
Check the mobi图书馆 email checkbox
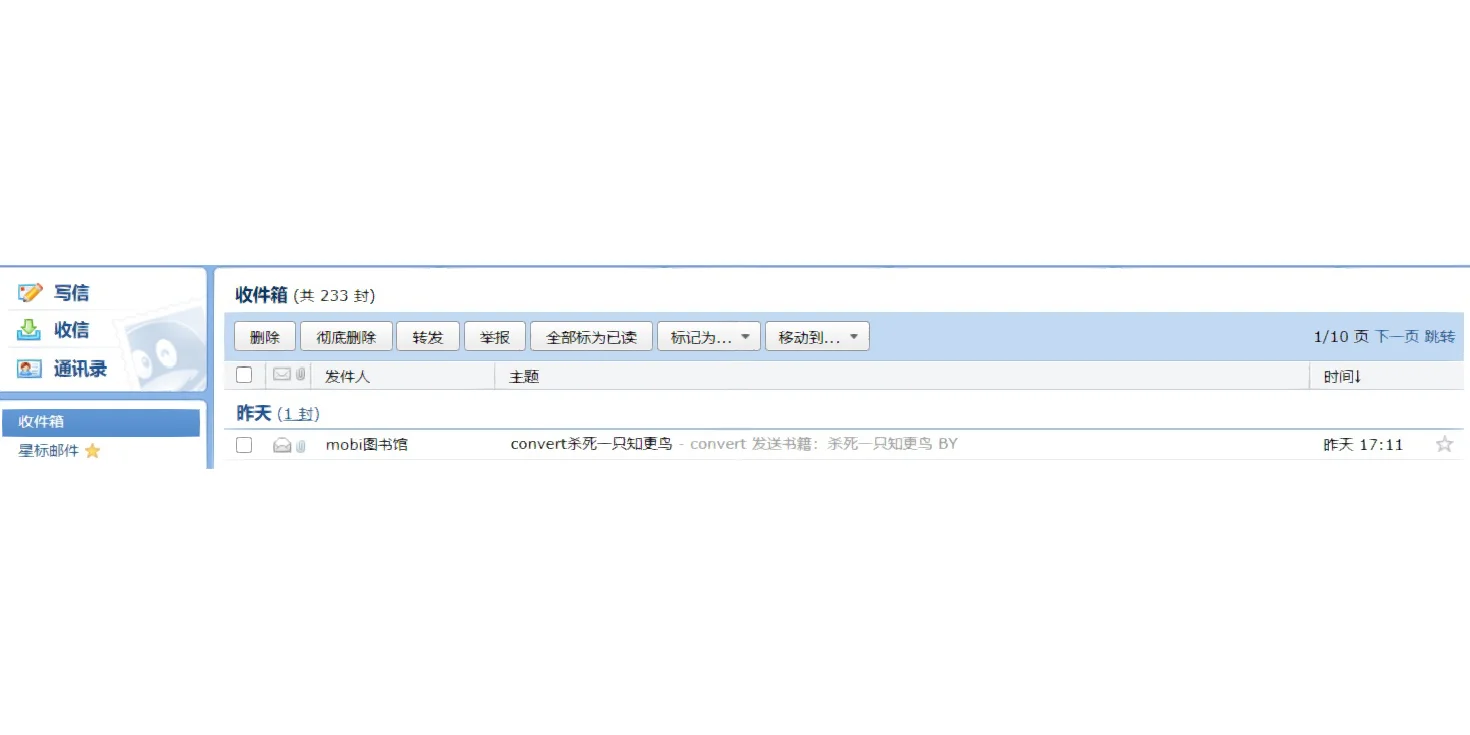(244, 445)
